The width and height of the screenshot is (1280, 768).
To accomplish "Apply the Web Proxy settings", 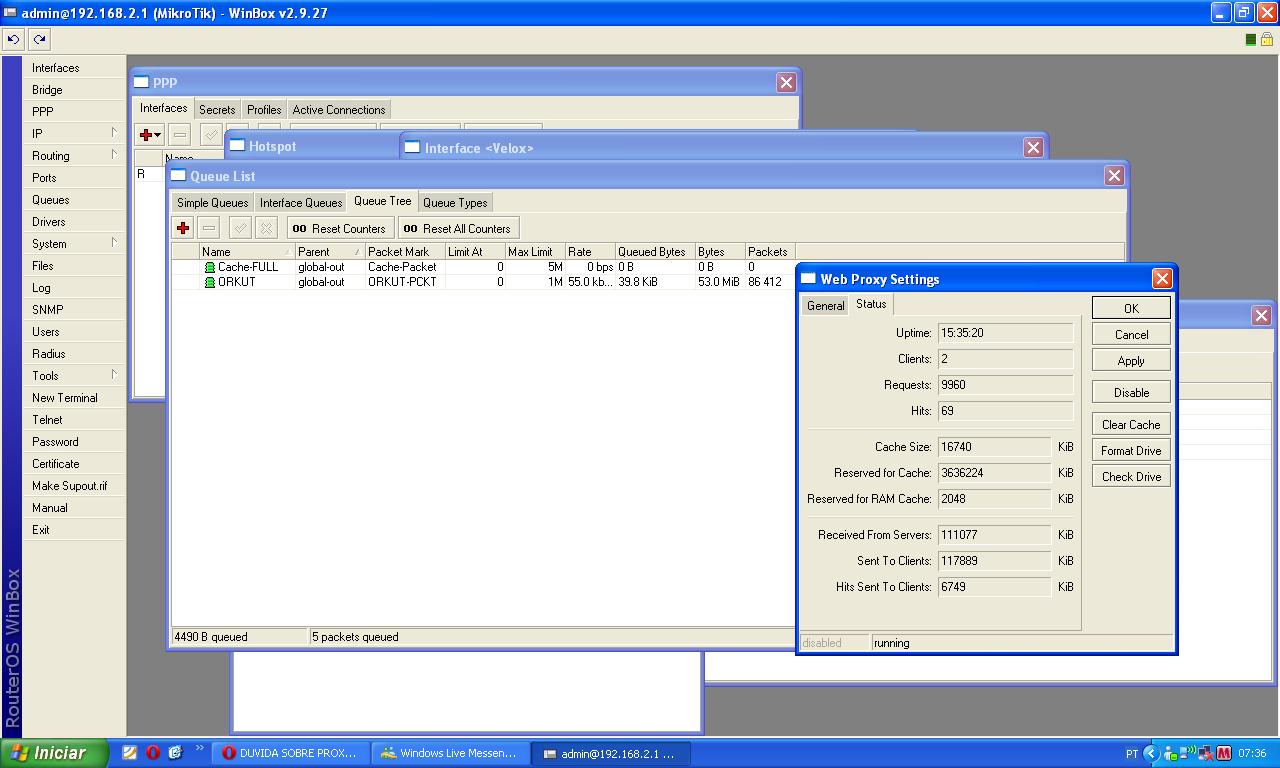I will click(x=1131, y=361).
